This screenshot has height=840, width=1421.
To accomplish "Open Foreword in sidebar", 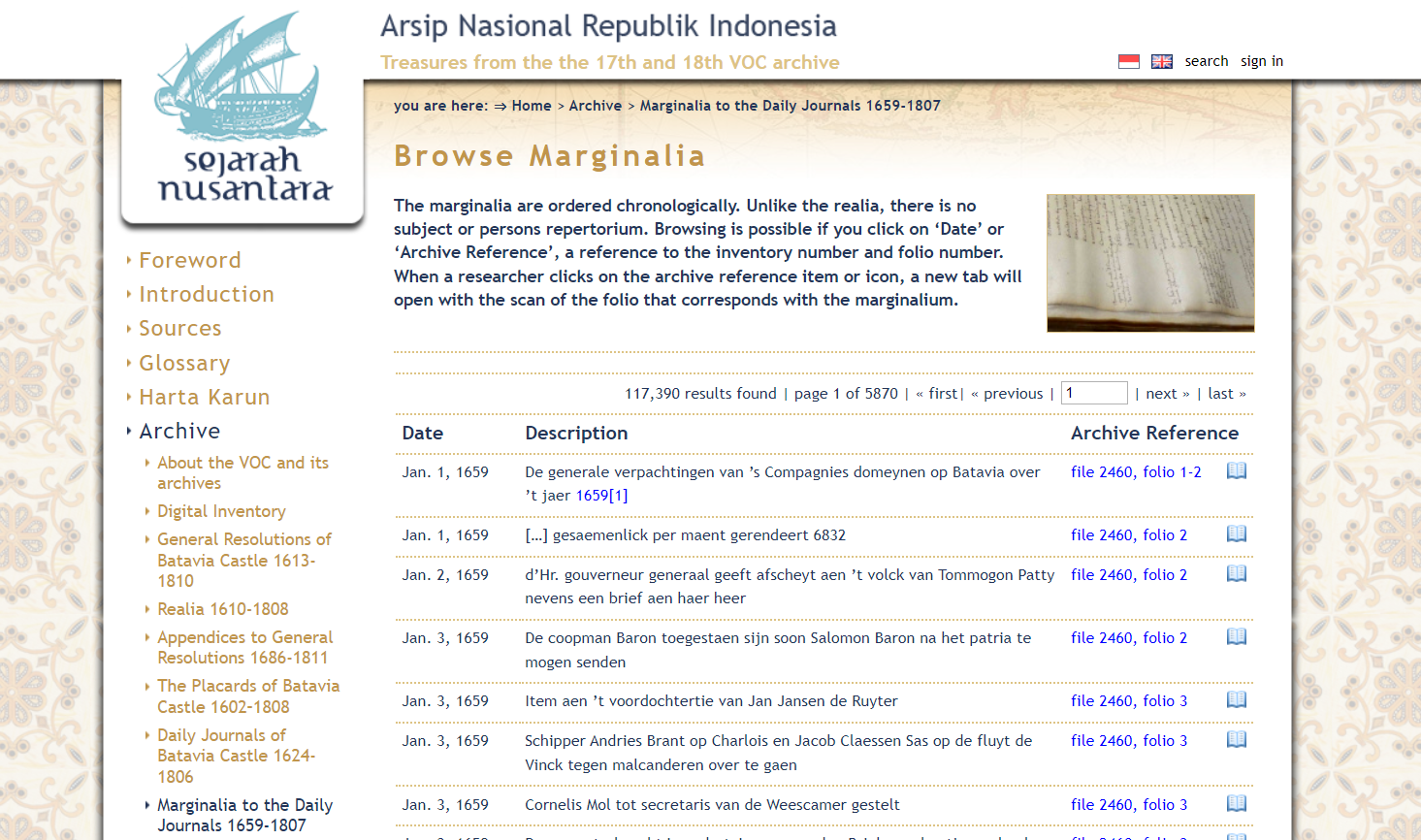I will pos(190,260).
